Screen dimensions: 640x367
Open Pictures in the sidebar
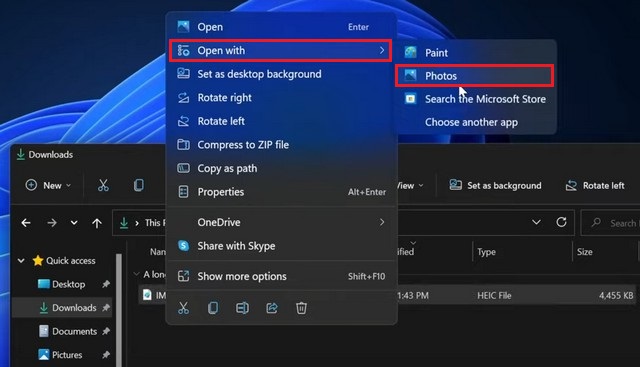point(67,355)
